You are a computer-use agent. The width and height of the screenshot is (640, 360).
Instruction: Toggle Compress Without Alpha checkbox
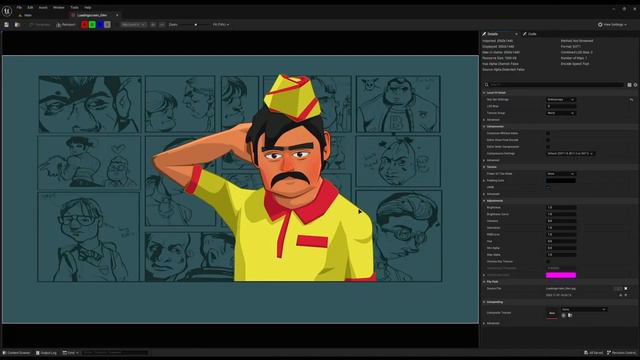(548, 133)
